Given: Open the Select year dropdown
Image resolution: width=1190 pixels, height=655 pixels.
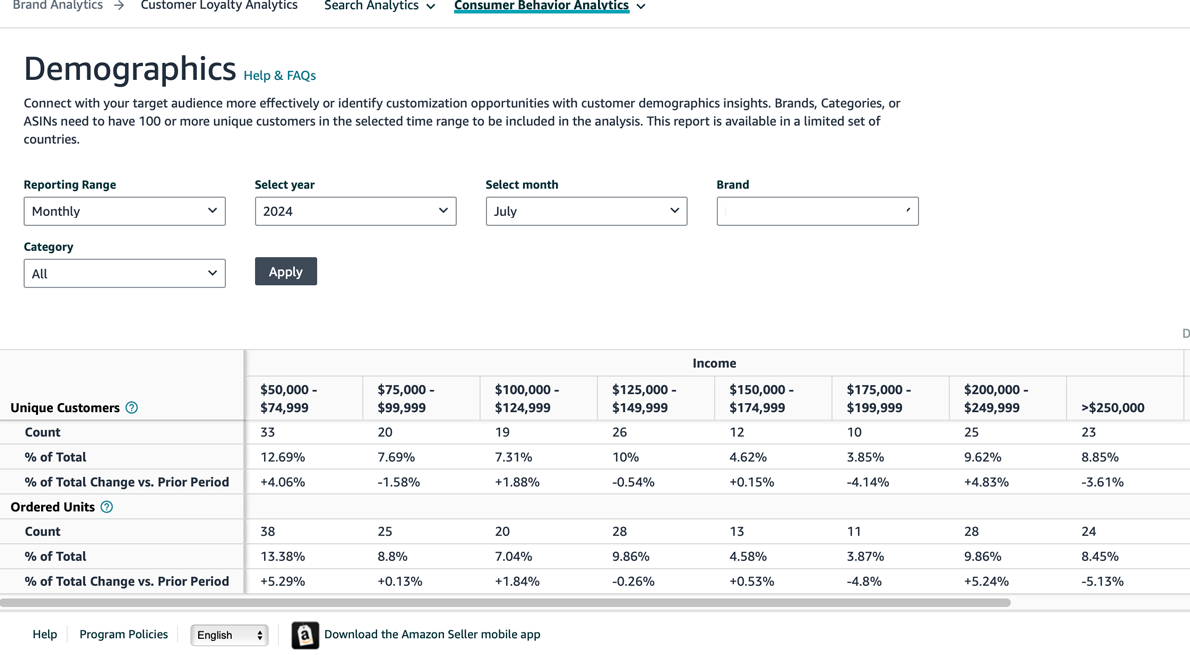Looking at the screenshot, I should 355,211.
